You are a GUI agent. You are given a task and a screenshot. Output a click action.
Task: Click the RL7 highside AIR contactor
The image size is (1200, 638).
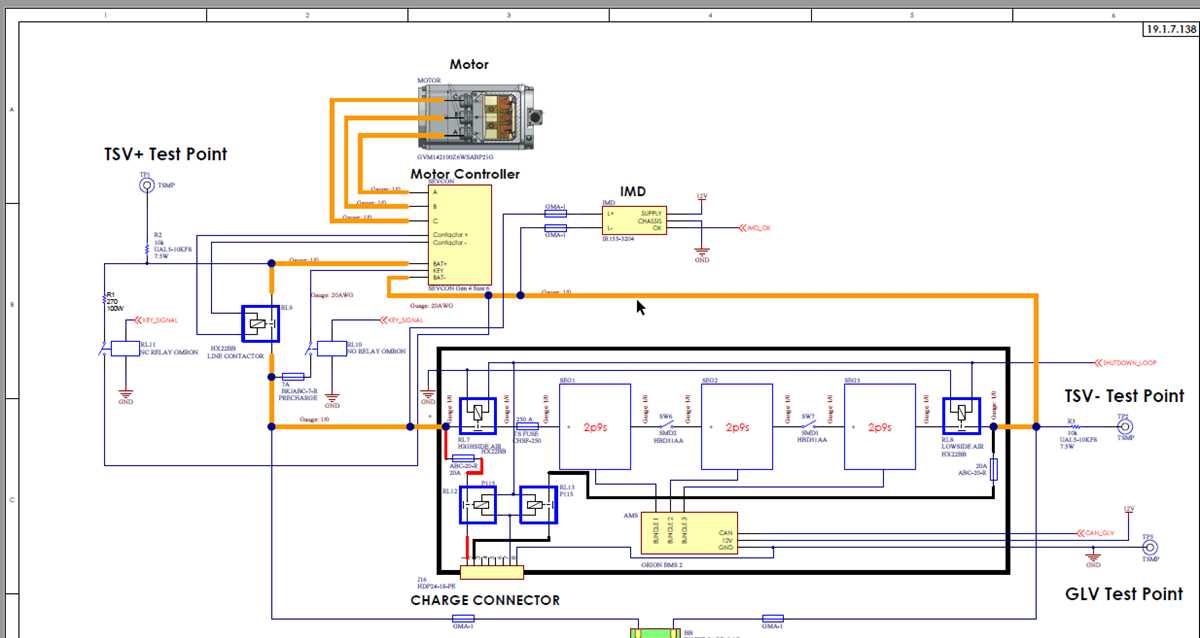point(478,414)
